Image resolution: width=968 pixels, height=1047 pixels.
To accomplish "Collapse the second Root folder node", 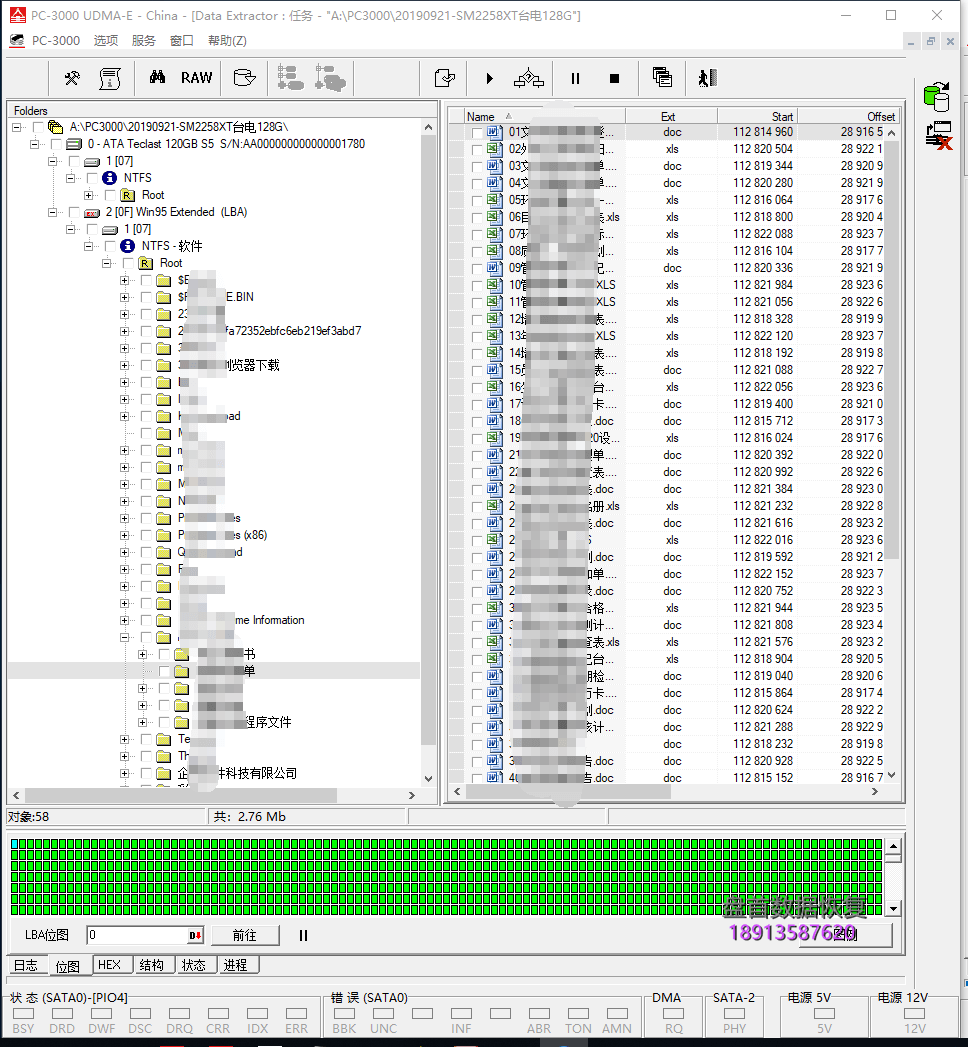I will pyautogui.click(x=107, y=263).
